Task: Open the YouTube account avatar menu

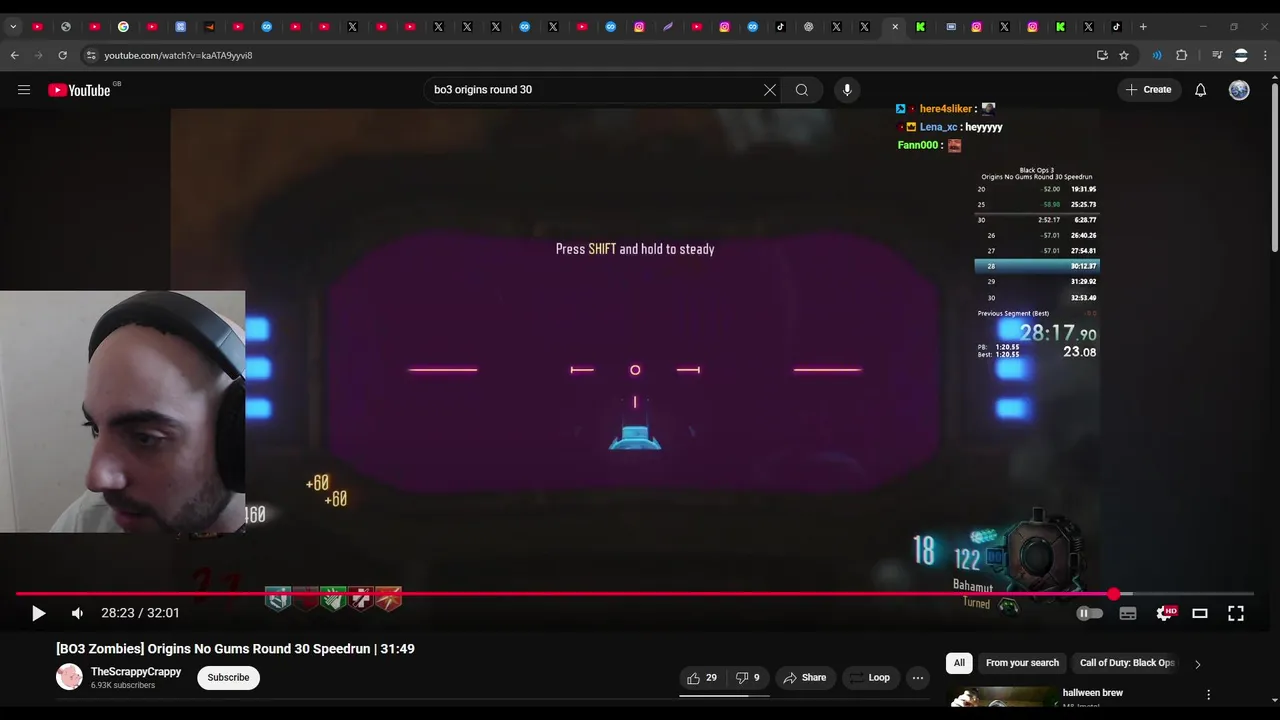Action: coord(1239,90)
